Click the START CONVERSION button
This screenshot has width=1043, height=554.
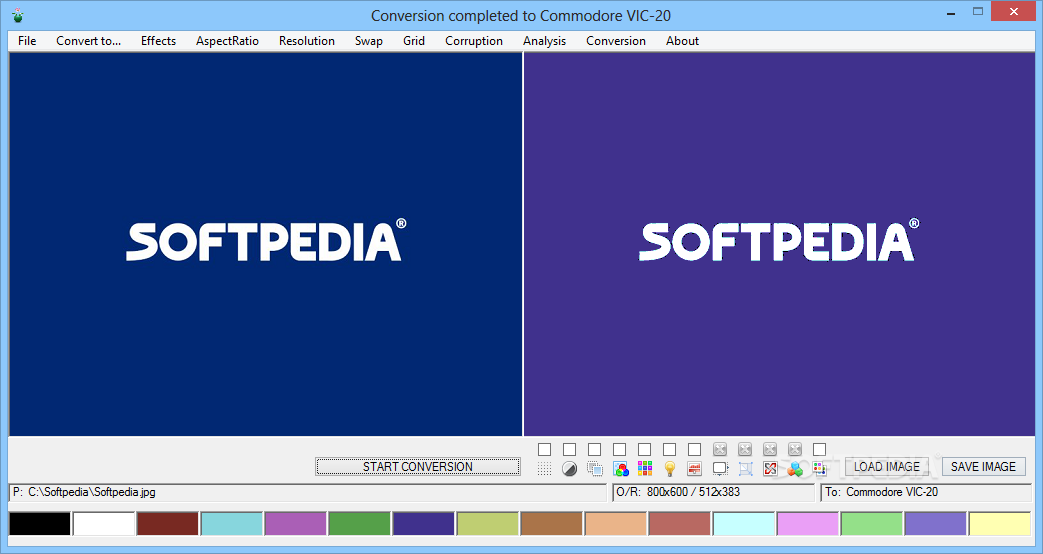click(418, 466)
